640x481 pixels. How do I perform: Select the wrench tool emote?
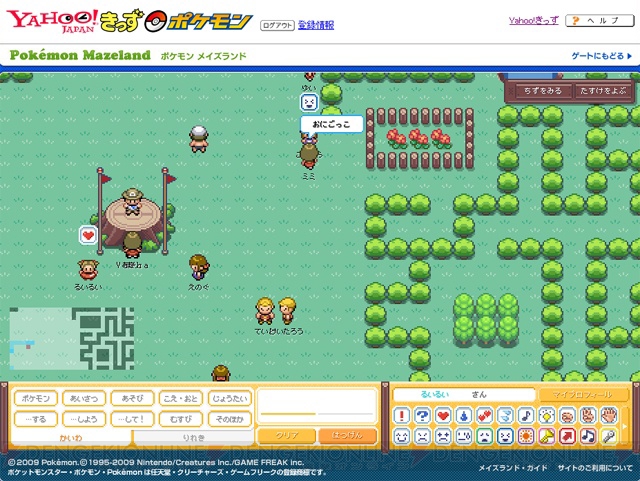click(609, 436)
